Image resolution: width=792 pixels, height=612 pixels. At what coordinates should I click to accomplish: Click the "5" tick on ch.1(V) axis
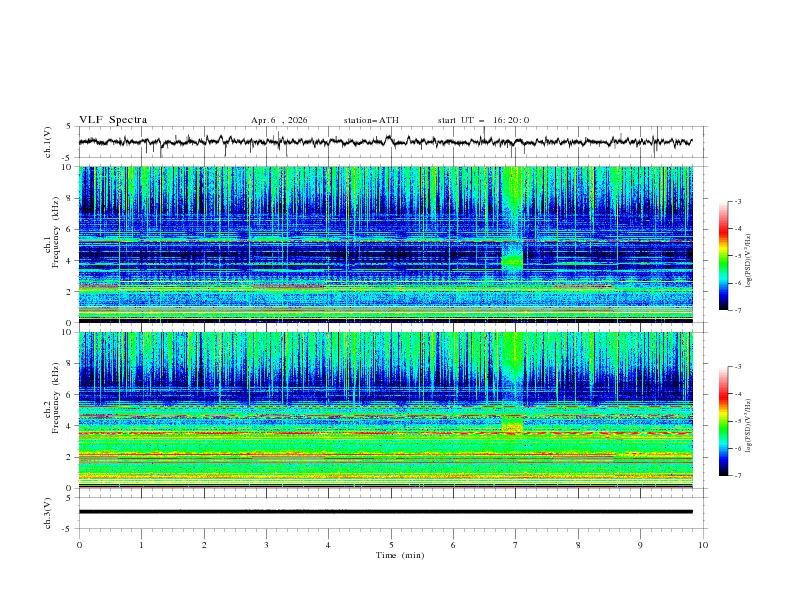(x=69, y=126)
